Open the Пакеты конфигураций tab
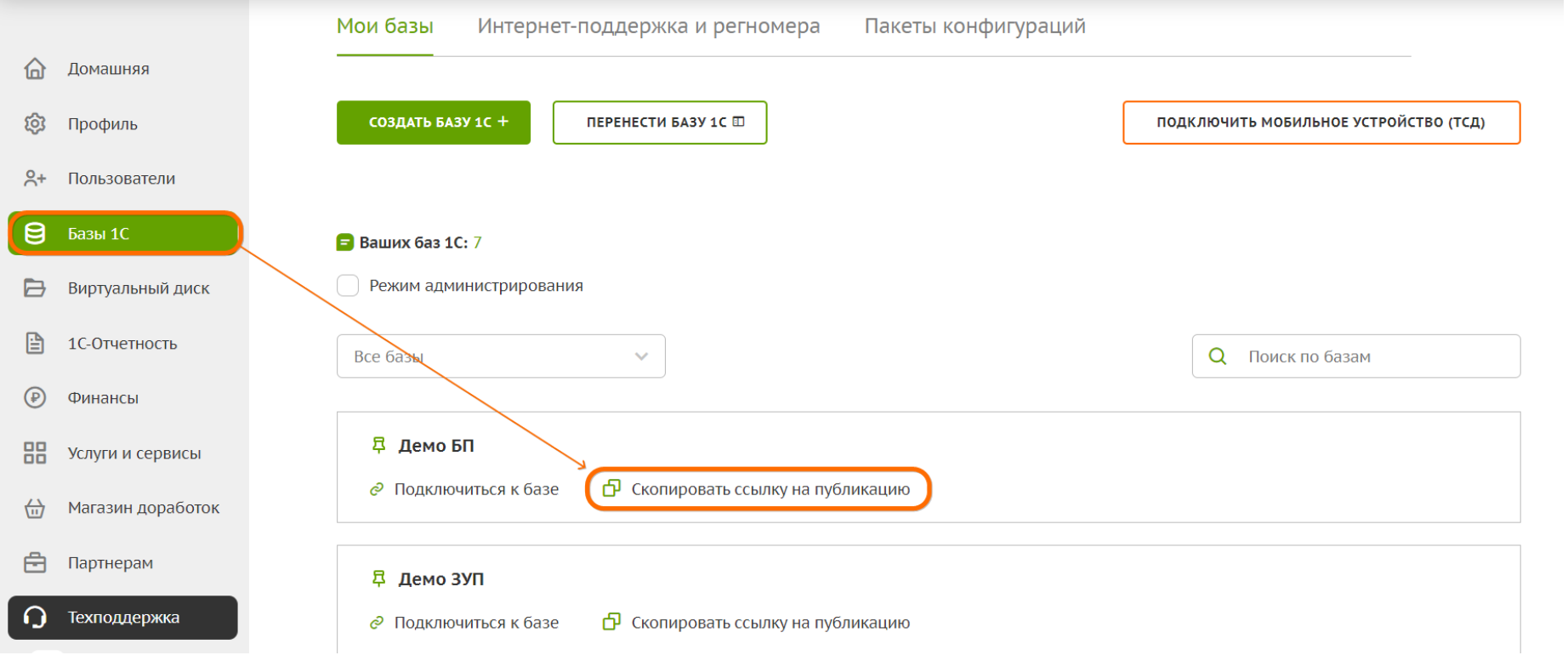1568x661 pixels. [x=974, y=26]
